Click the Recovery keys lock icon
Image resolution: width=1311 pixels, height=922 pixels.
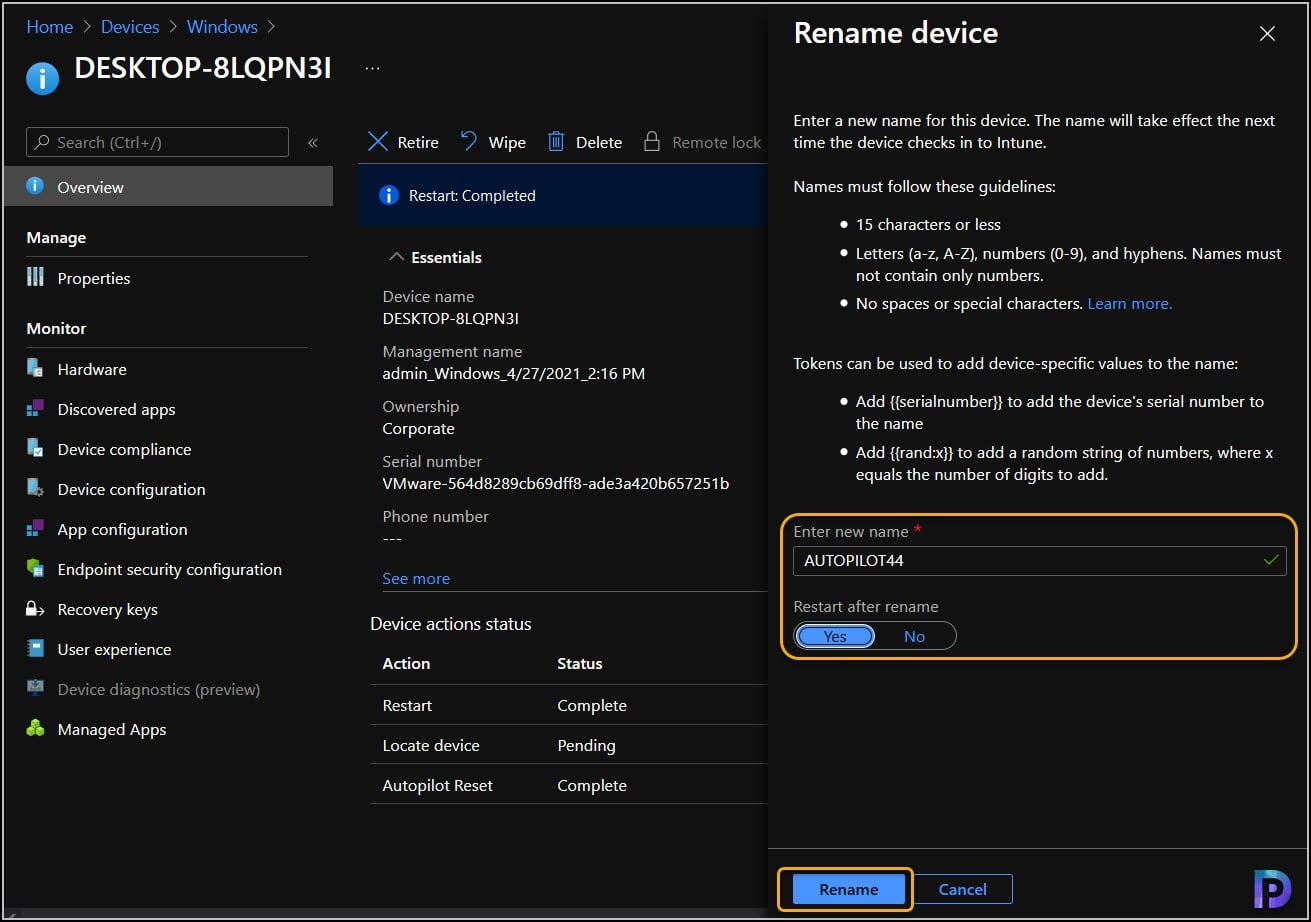point(35,608)
